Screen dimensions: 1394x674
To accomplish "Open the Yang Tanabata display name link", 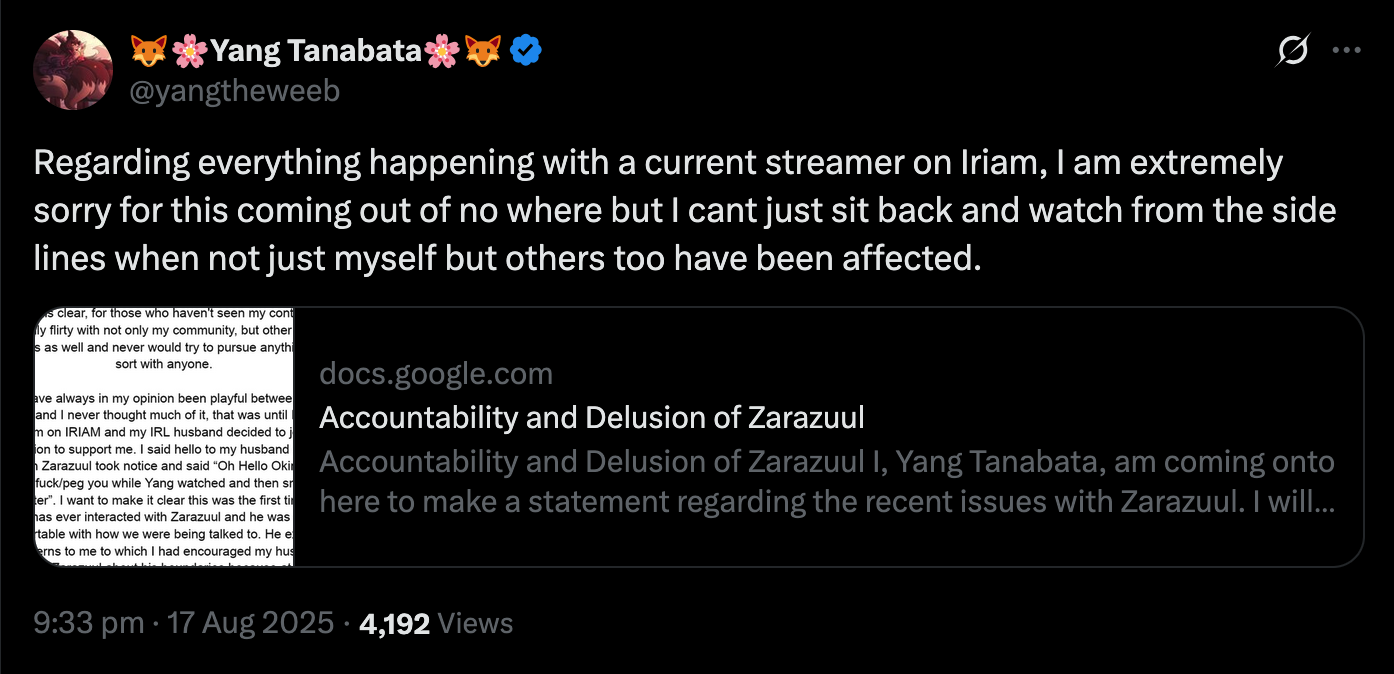I will pyautogui.click(x=315, y=49).
